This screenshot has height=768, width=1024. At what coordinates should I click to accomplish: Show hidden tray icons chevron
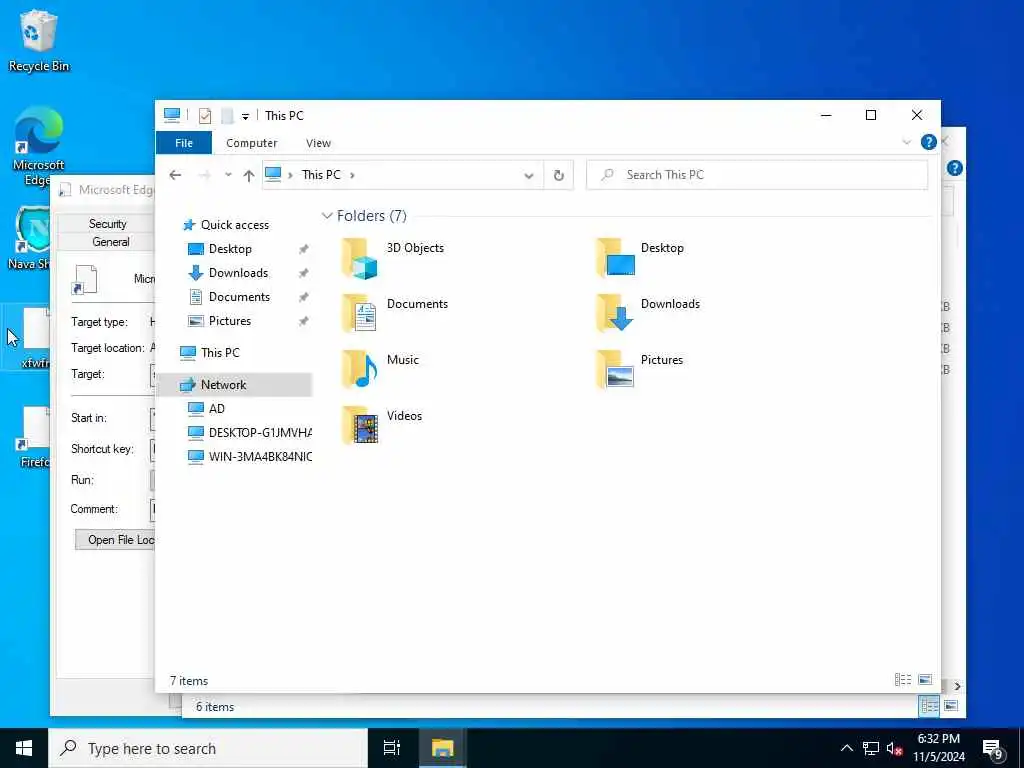pyautogui.click(x=846, y=748)
